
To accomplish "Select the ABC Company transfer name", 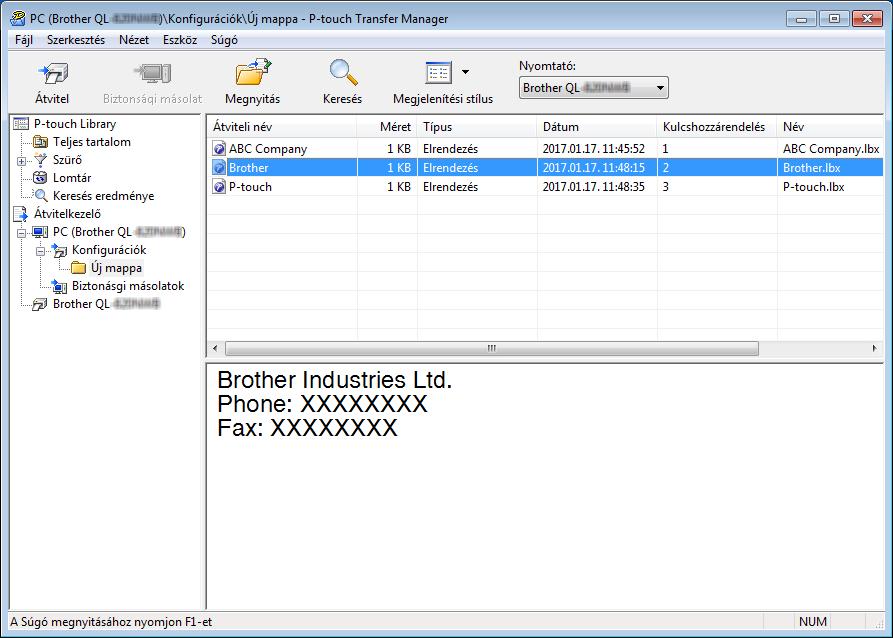I will [268, 149].
